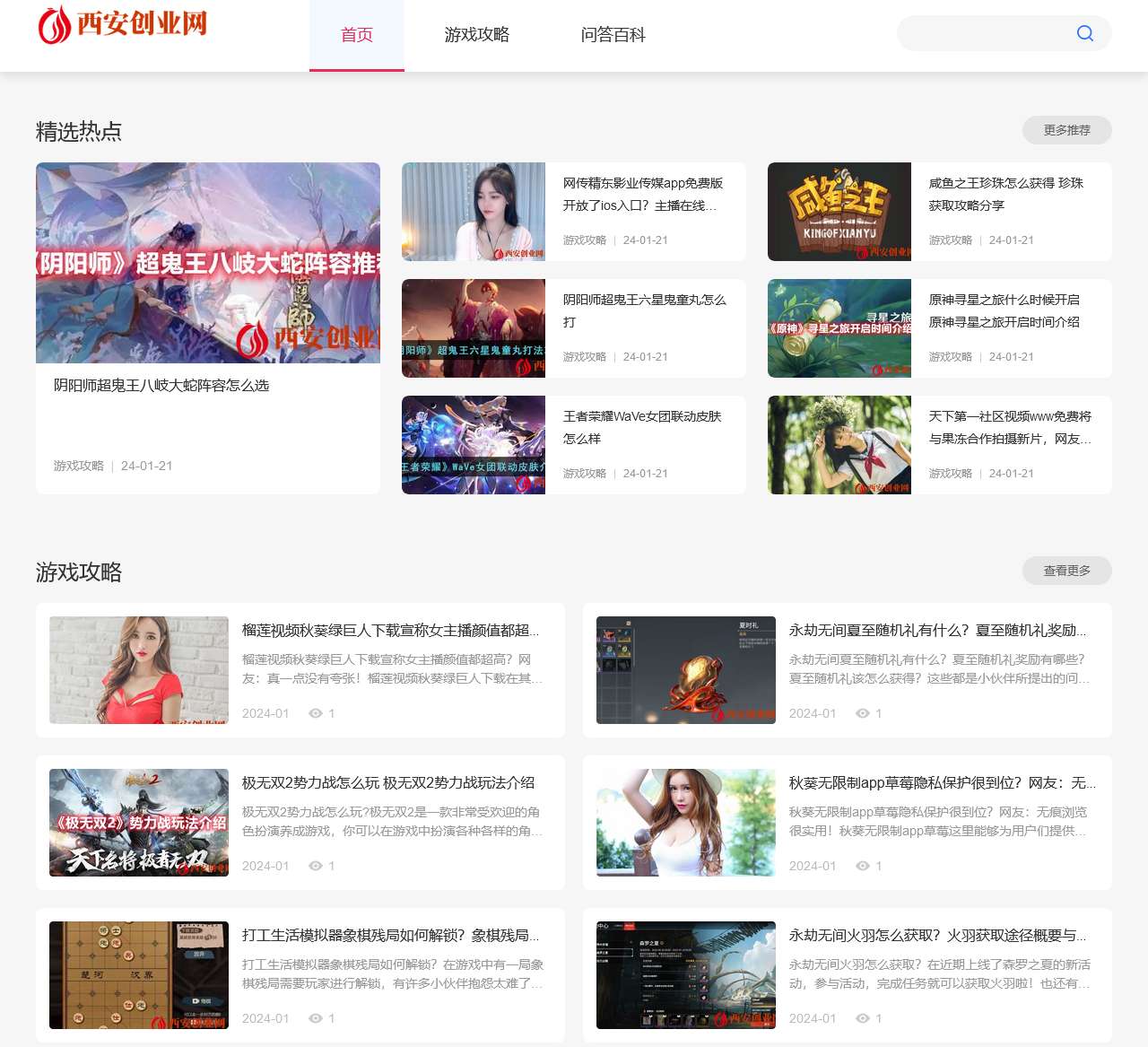Go to 问答百科 navigation tab
Viewport: 1148px width, 1047px height.
point(613,35)
